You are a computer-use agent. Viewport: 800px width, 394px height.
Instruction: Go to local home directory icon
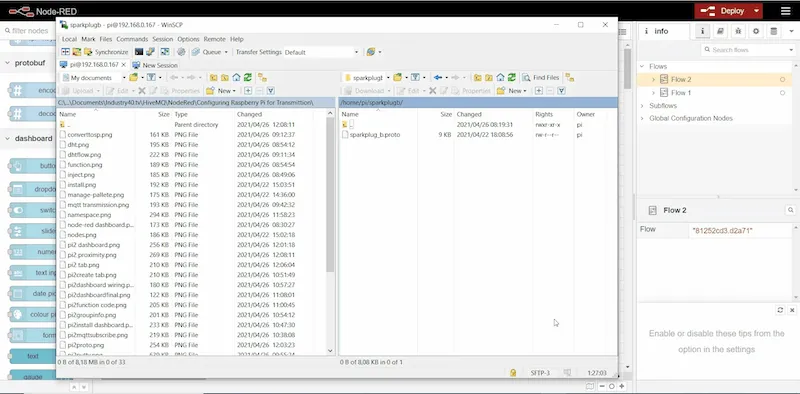click(236, 78)
